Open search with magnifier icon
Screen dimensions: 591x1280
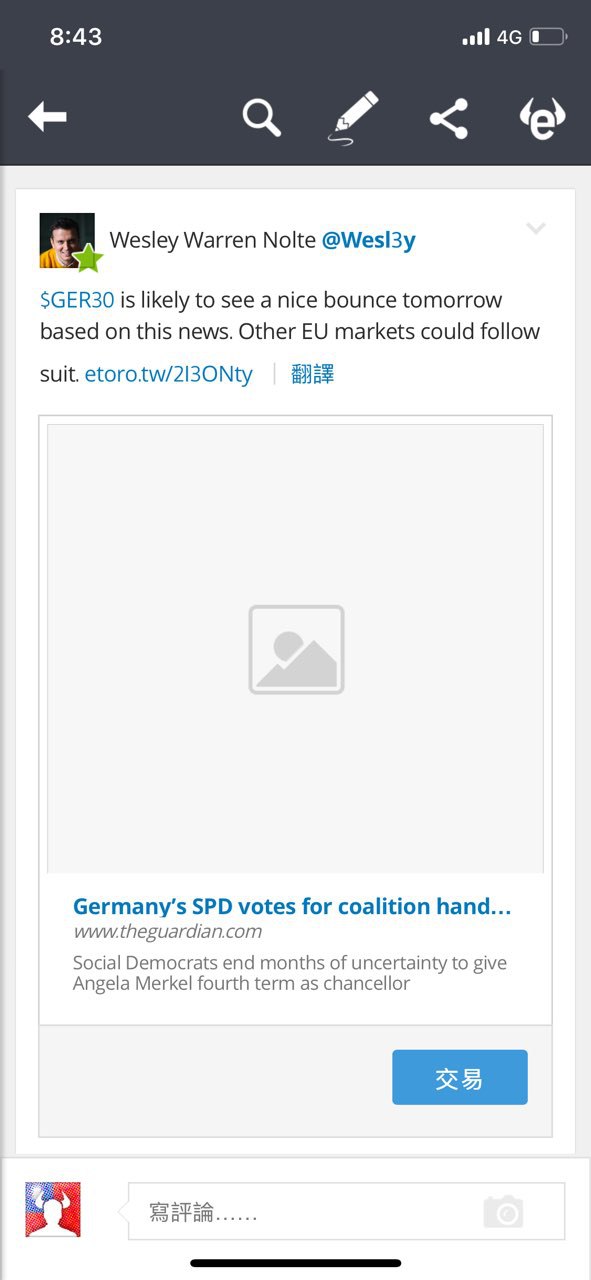point(262,118)
